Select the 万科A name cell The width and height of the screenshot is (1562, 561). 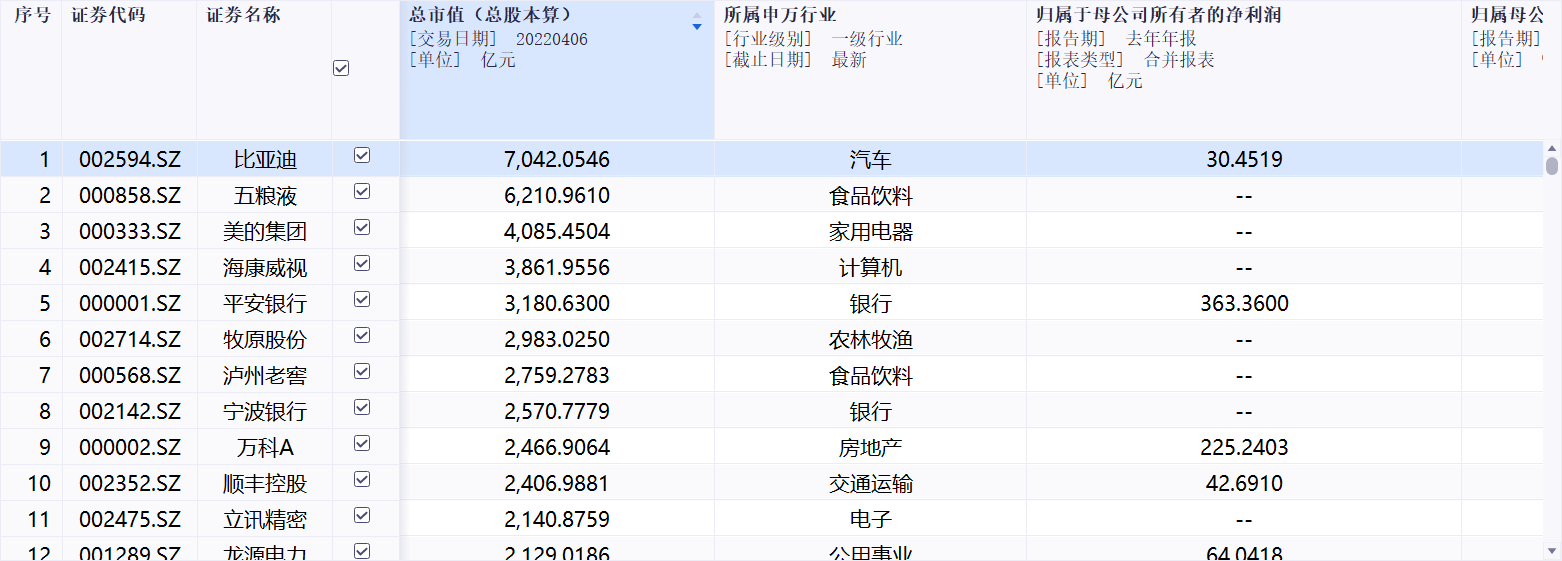[x=265, y=448]
